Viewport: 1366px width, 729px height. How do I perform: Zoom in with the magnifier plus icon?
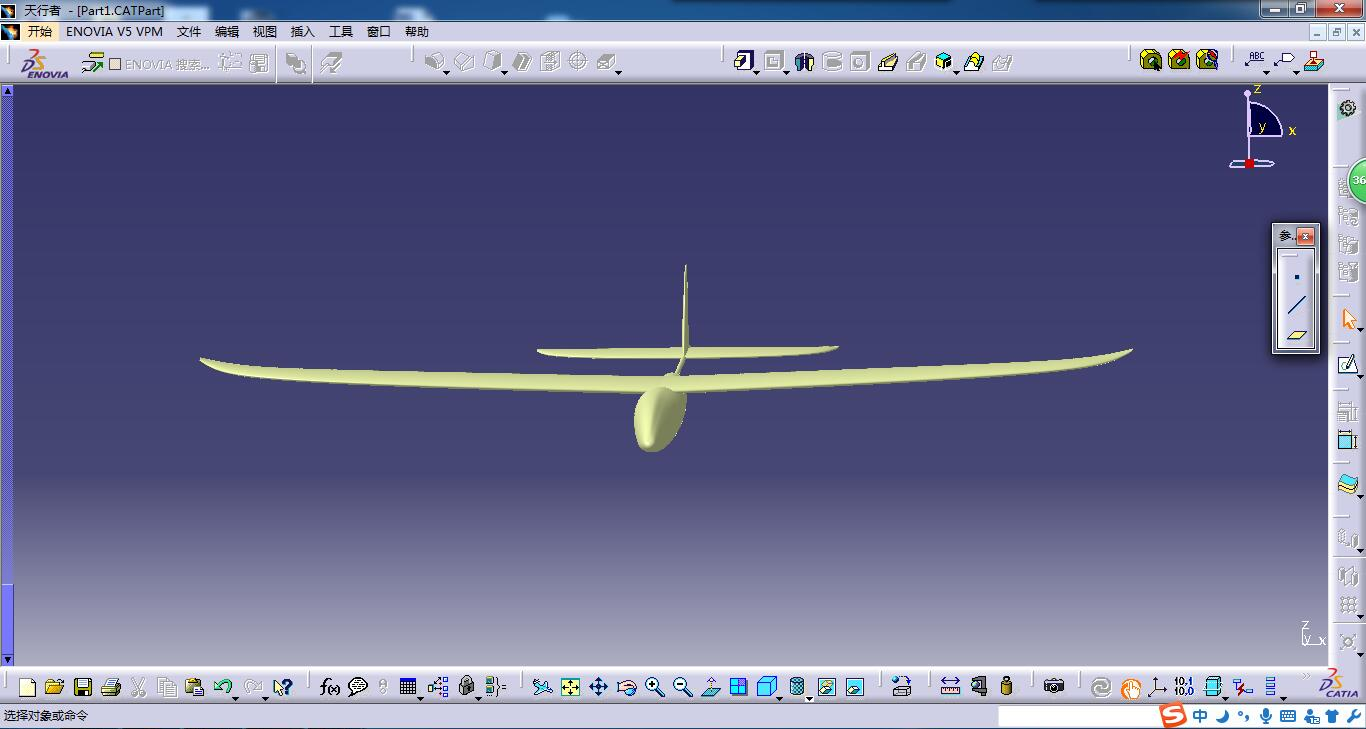(655, 687)
